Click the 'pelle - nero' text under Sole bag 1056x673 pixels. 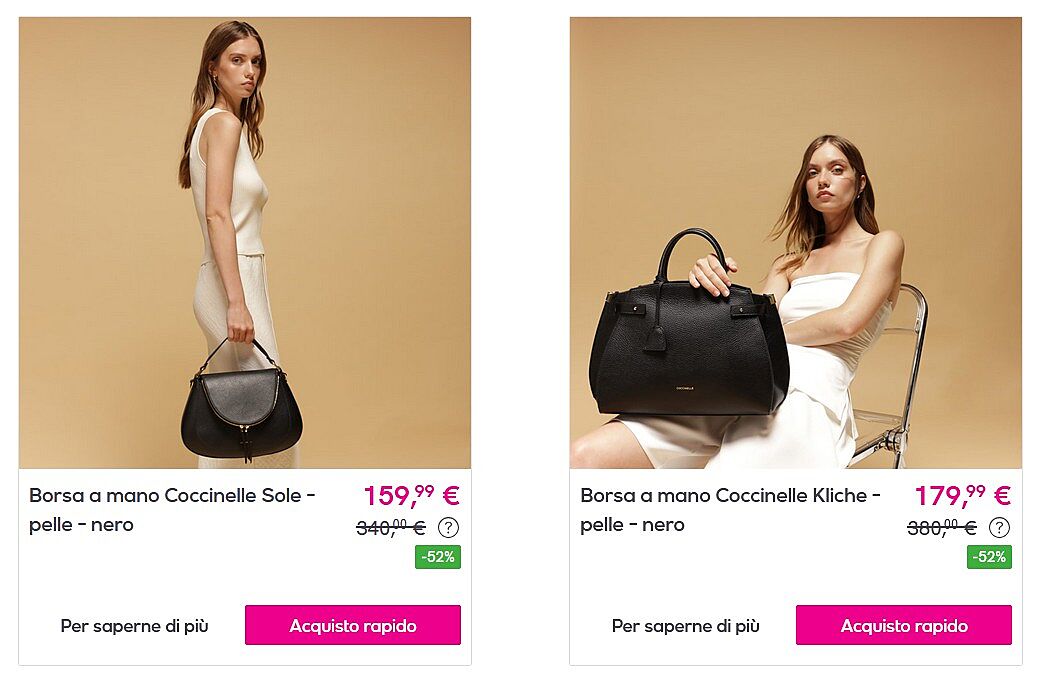pyautogui.click(x=81, y=525)
